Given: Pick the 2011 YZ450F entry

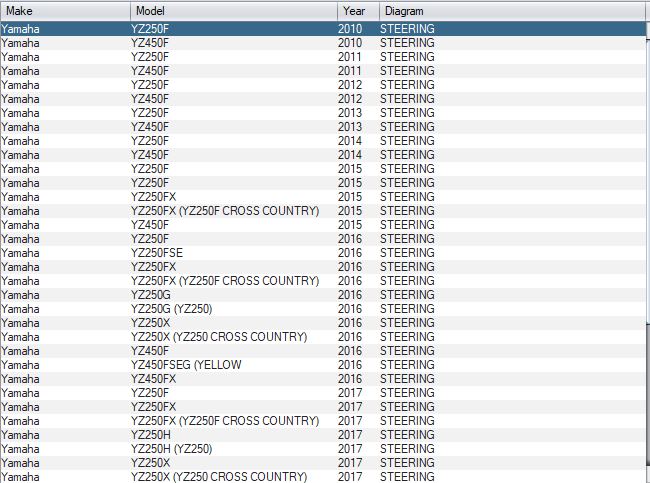Looking at the screenshot, I should 323,71.
